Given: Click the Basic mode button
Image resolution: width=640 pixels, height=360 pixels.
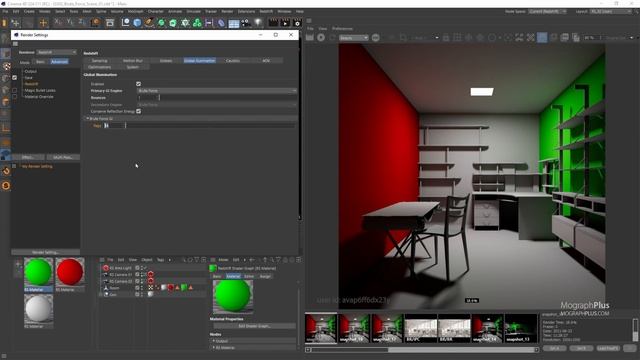Looking at the screenshot, I should [40, 62].
